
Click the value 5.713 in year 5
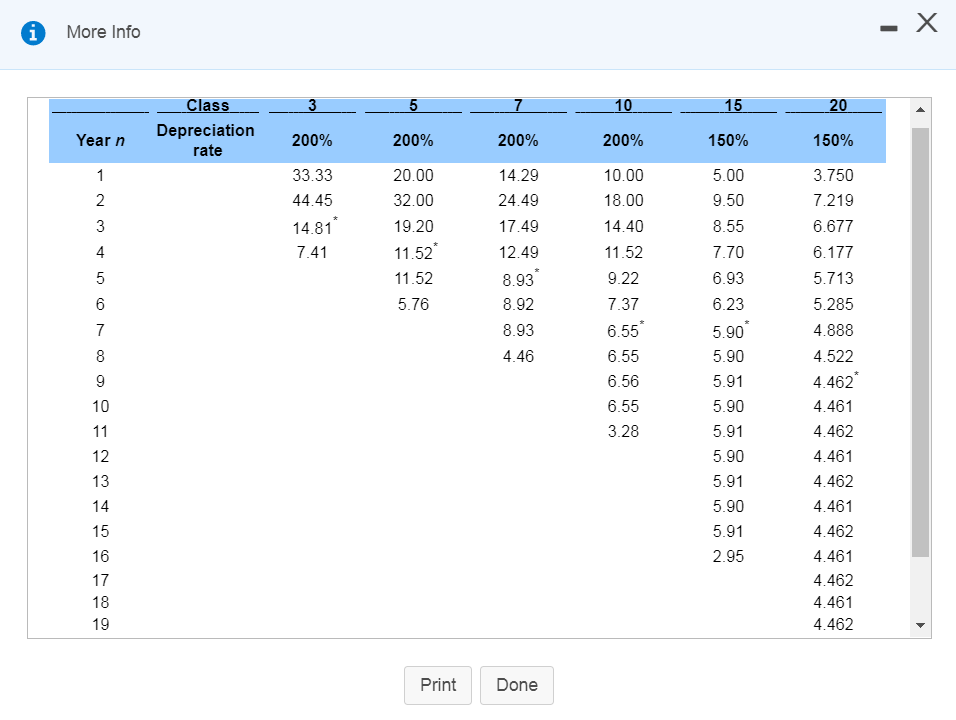point(833,279)
